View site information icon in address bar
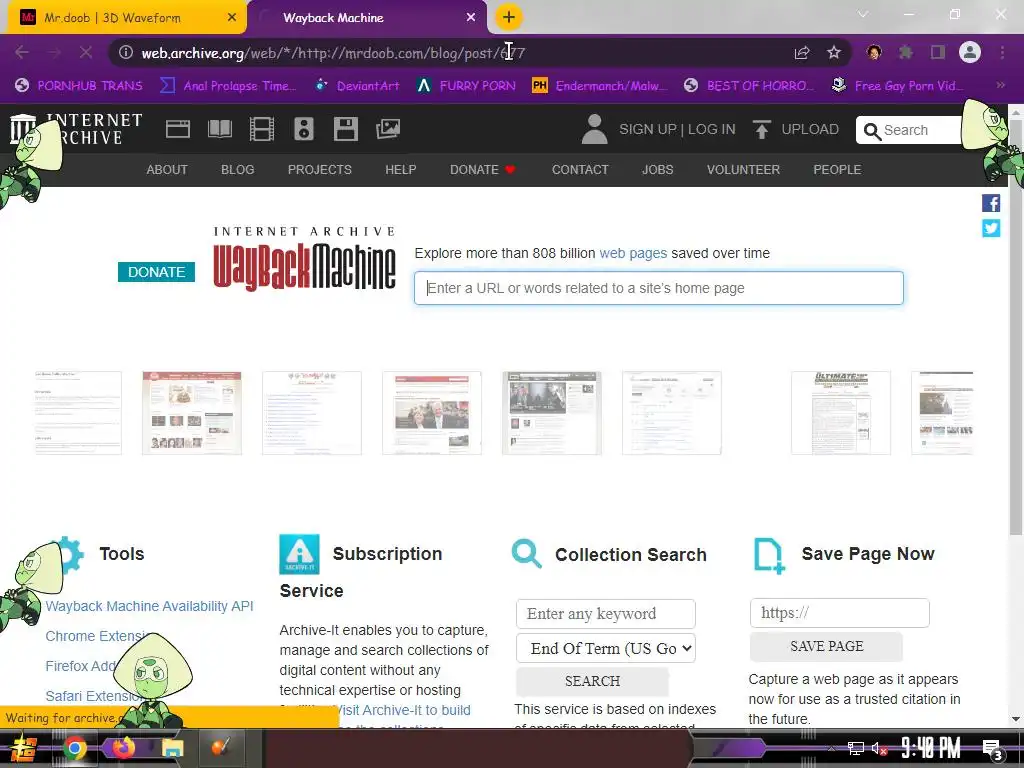 click(x=125, y=52)
